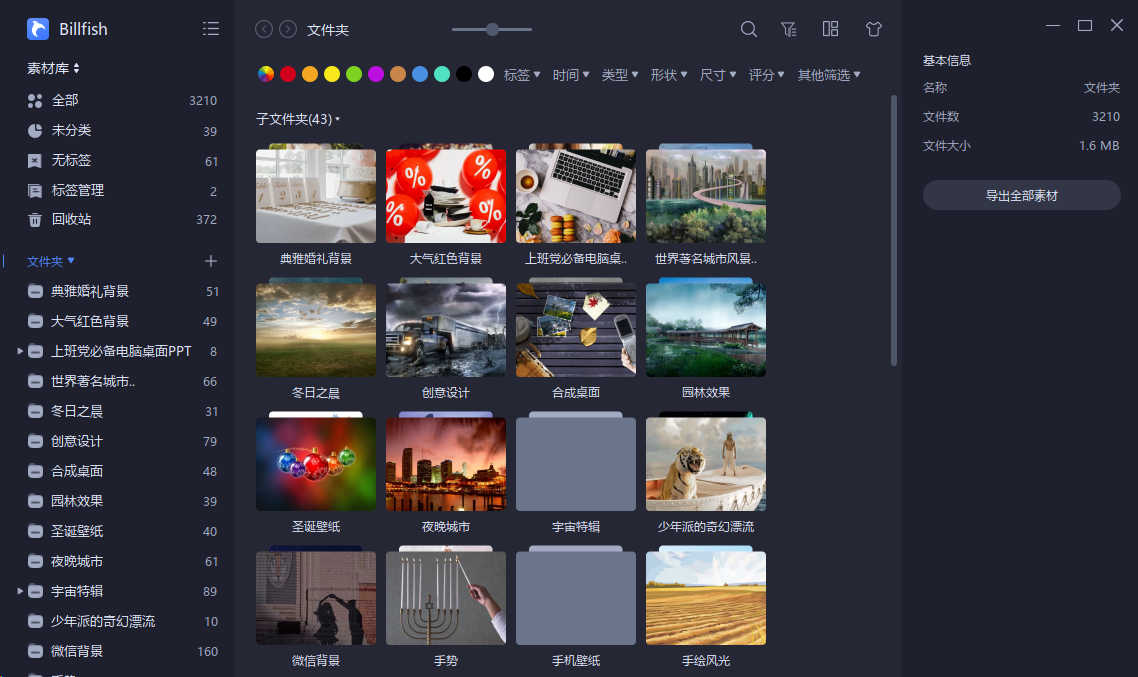Filter by green color swatch
Screen dimensions: 1138x677
pyautogui.click(x=353, y=74)
